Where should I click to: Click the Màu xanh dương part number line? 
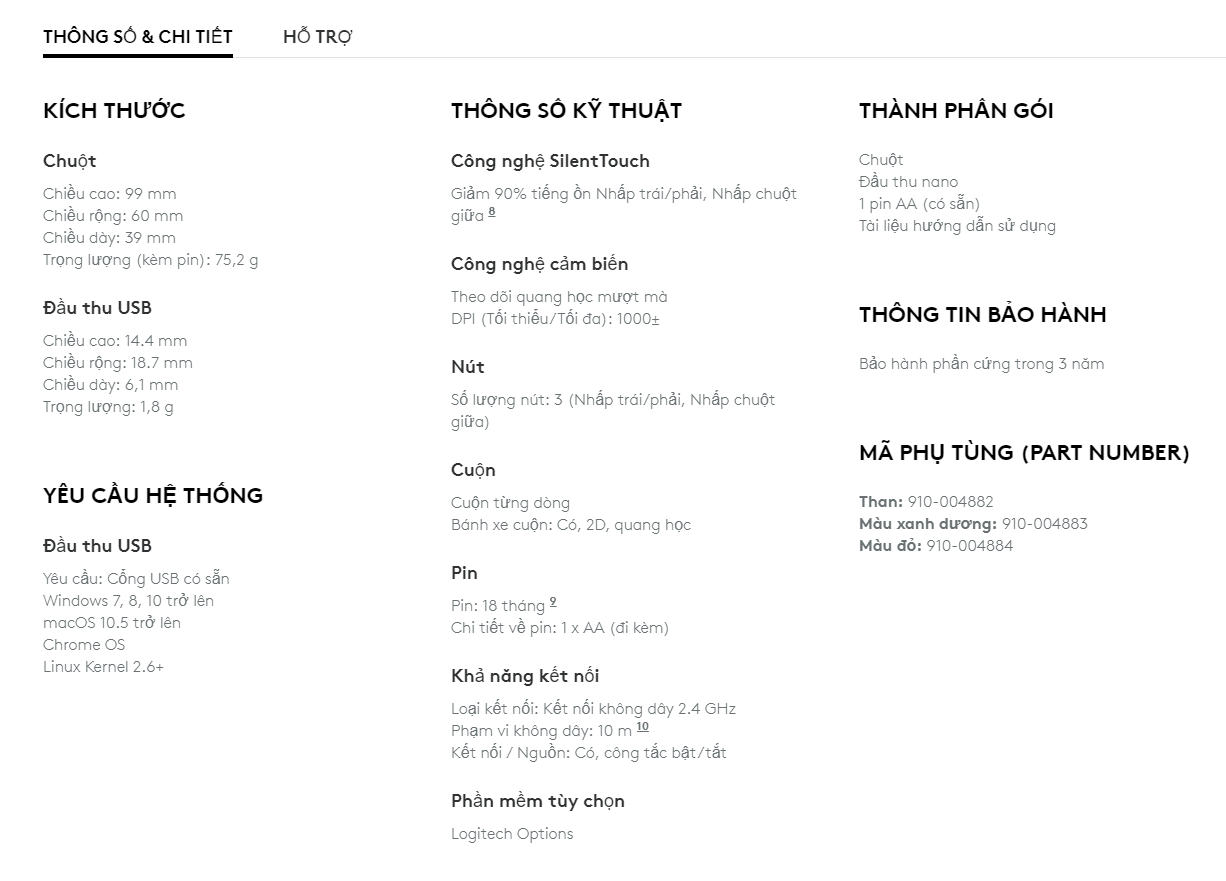[x=973, y=524]
